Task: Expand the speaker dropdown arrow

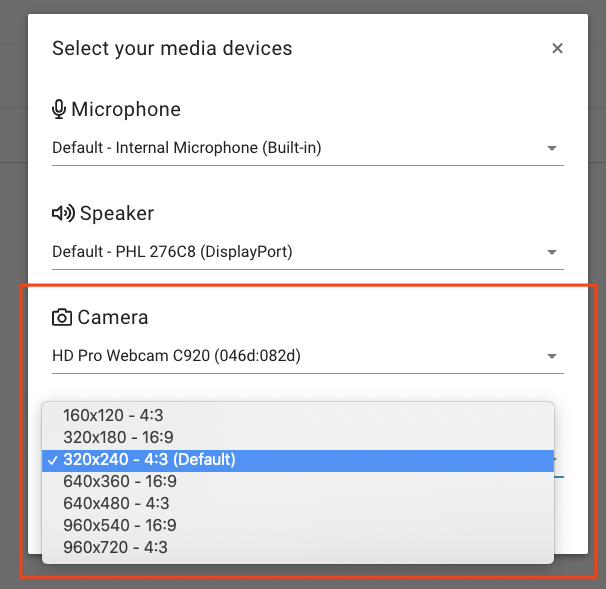Action: click(x=552, y=252)
